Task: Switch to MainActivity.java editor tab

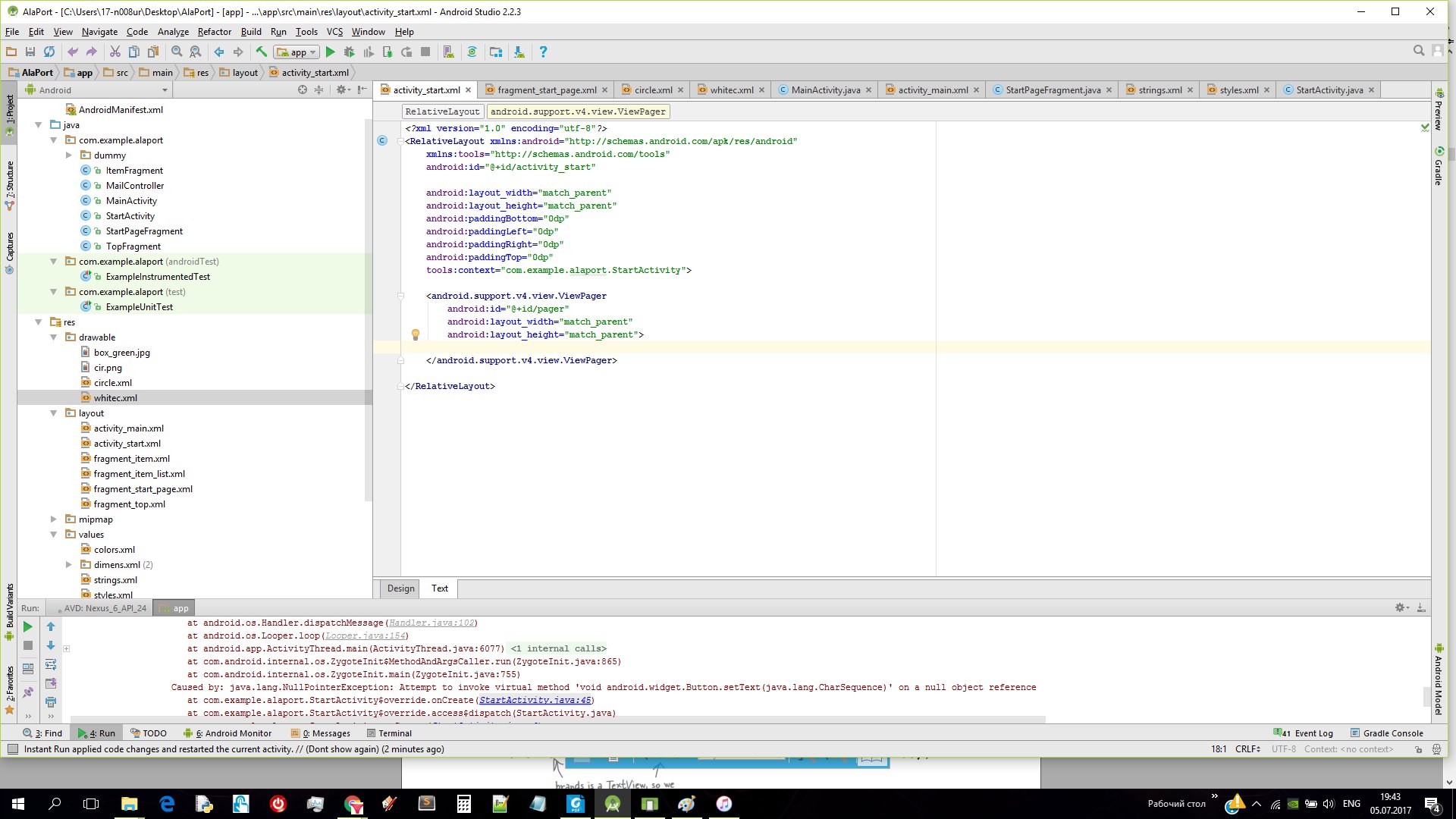Action: [825, 89]
